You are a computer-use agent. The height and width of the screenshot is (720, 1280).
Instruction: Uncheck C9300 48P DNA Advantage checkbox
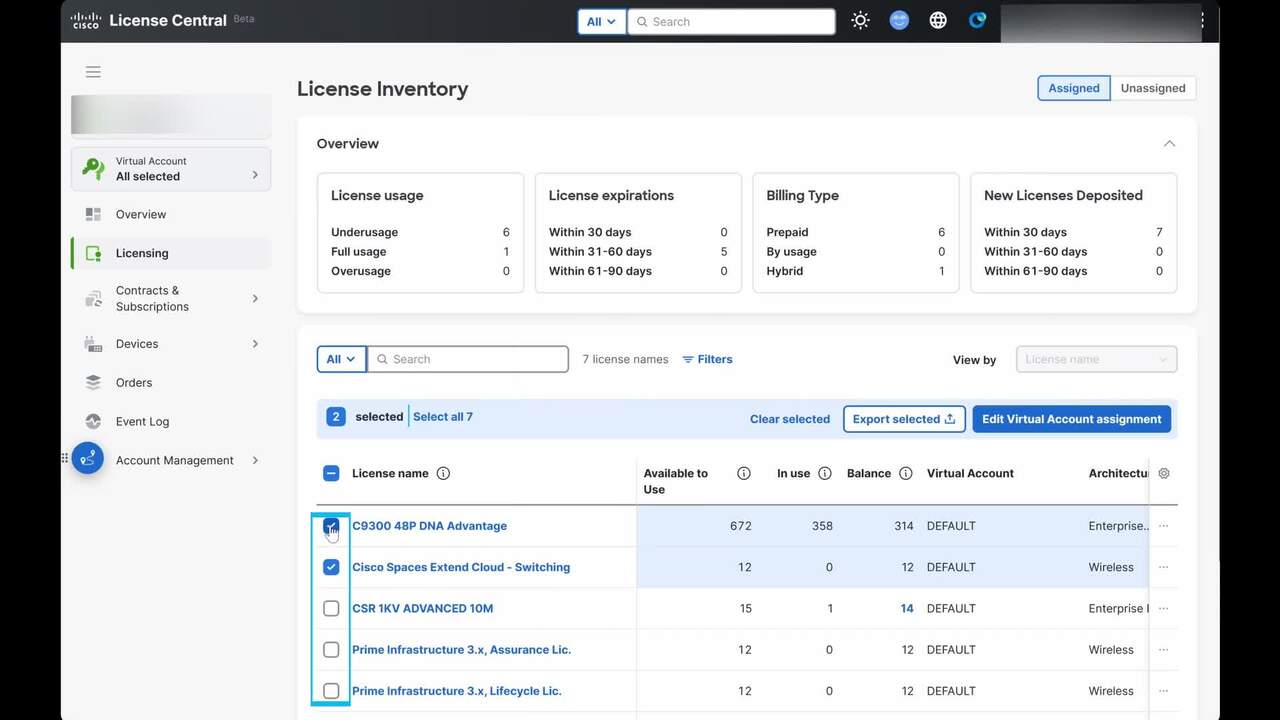coord(331,526)
